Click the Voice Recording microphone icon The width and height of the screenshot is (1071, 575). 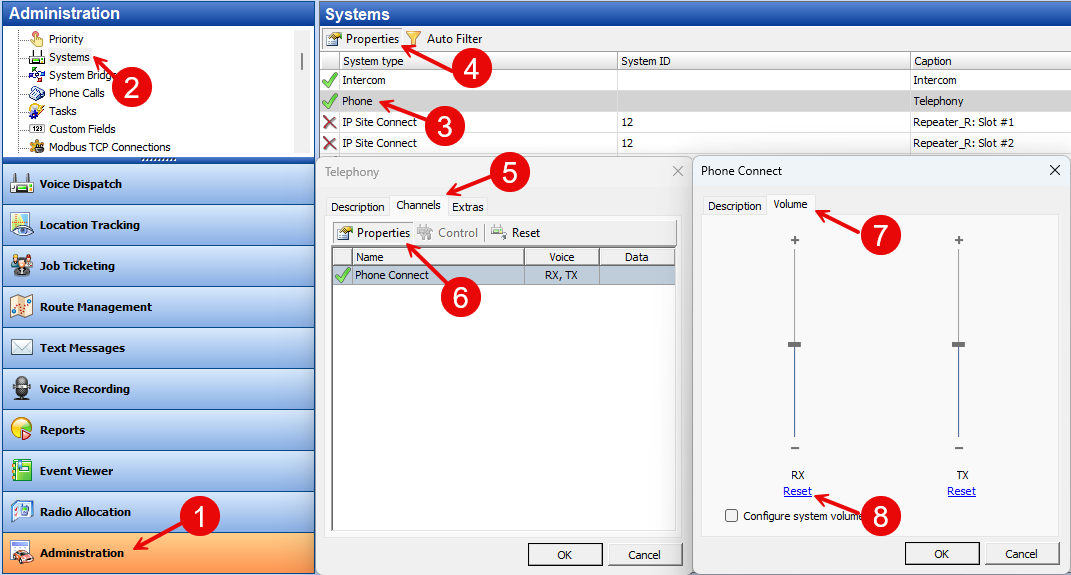(22, 389)
